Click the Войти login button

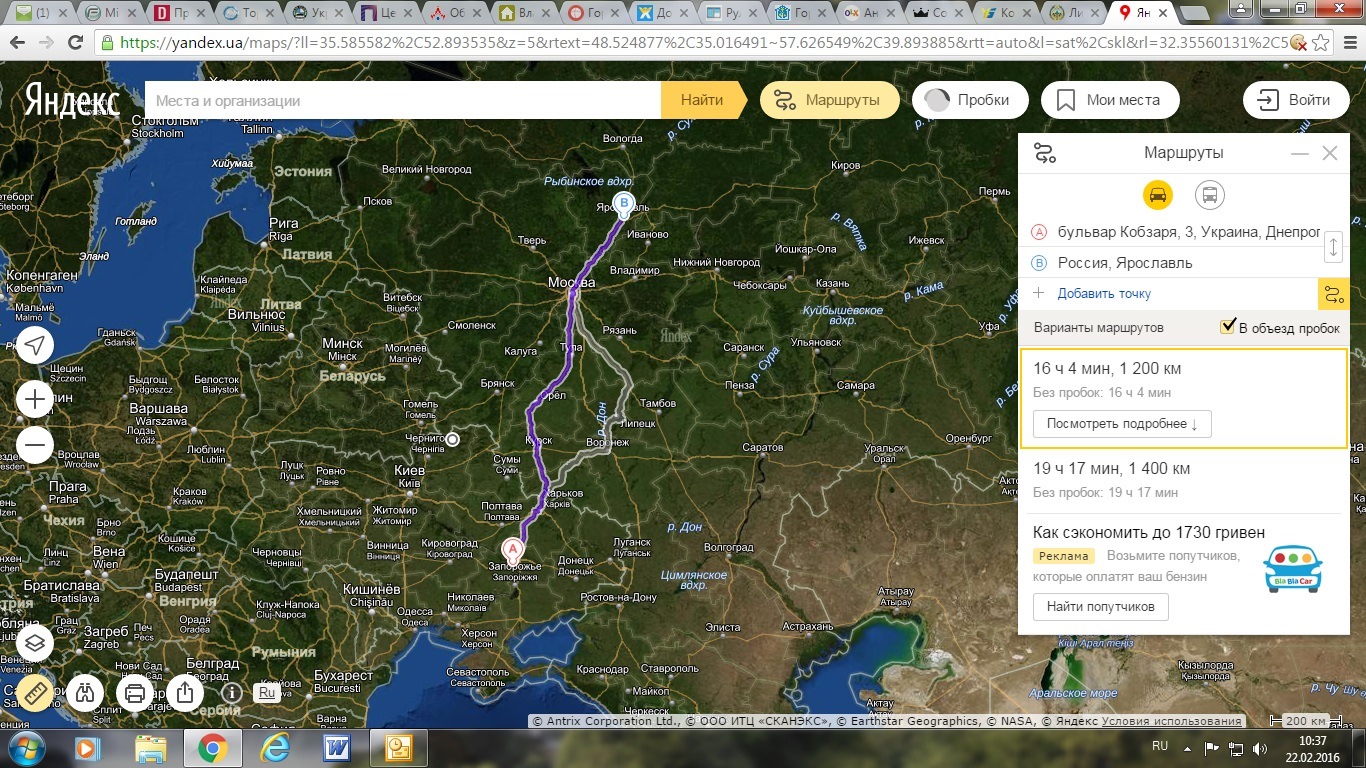tap(1296, 100)
